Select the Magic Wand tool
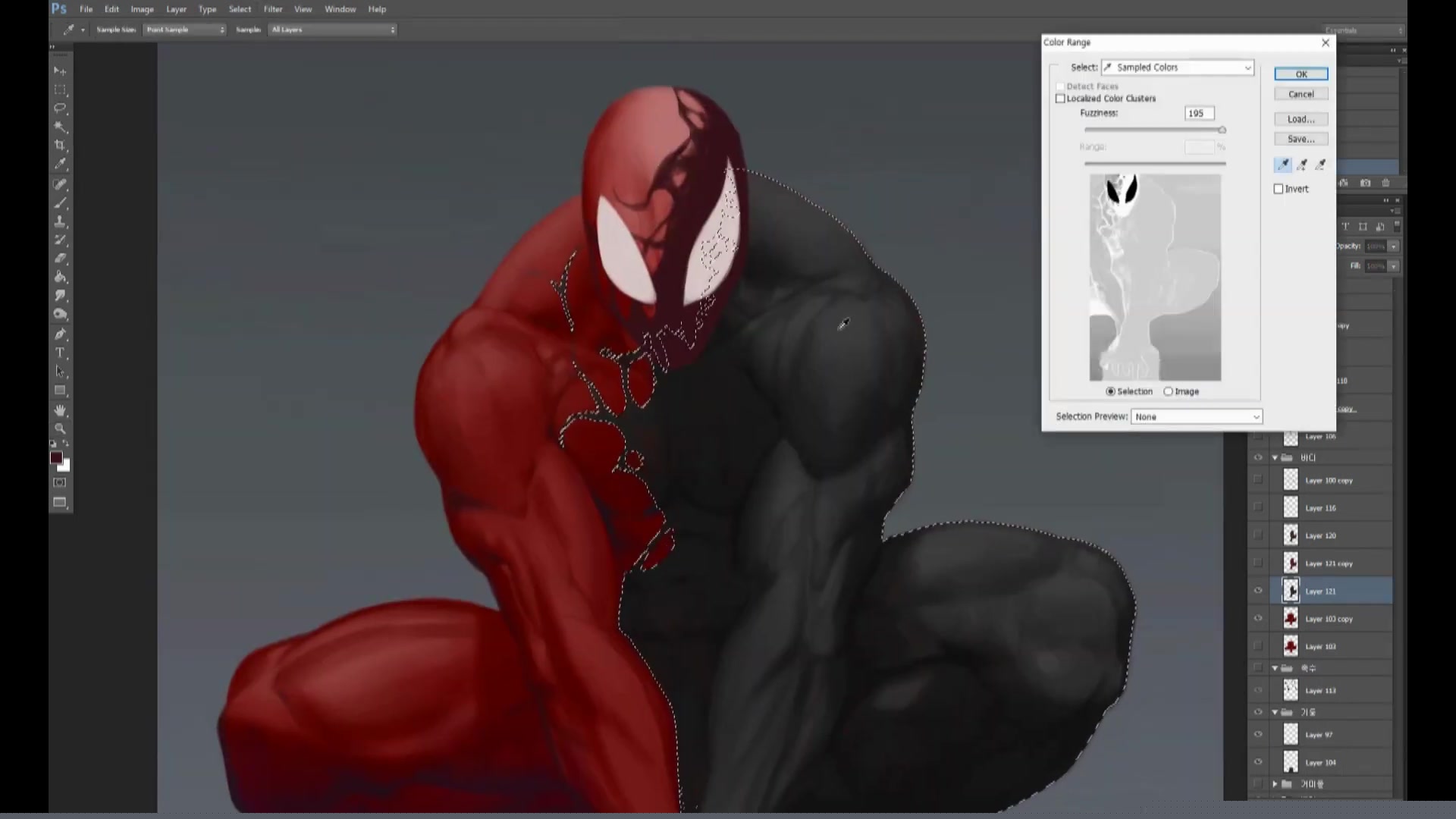Viewport: 1456px width, 819px height. (x=60, y=127)
